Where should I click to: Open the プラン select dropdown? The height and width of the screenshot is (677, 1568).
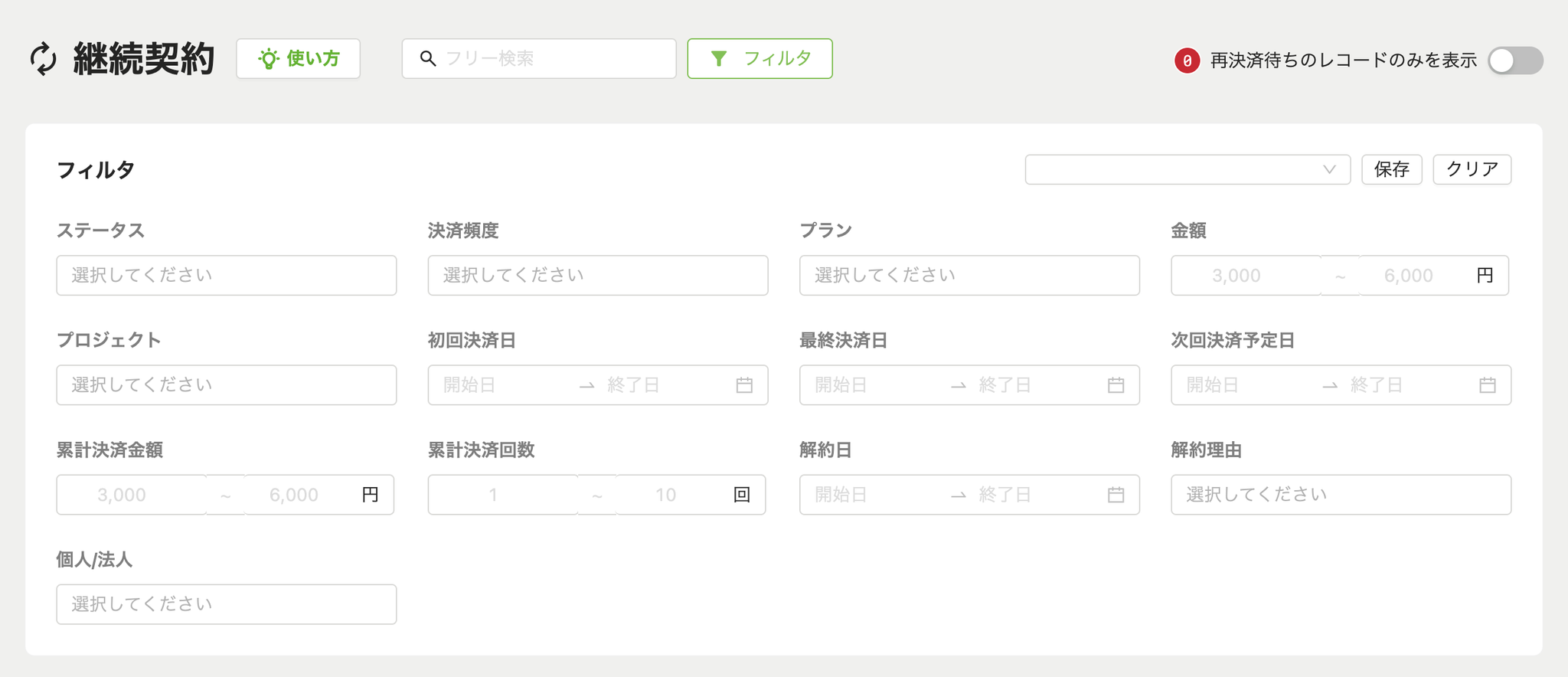[969, 276]
